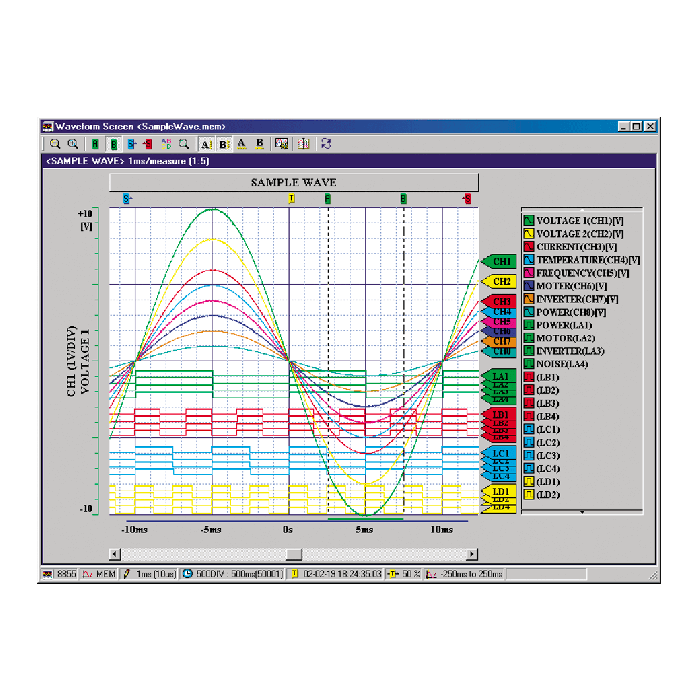Click the 8855 status bar entry

[60, 574]
